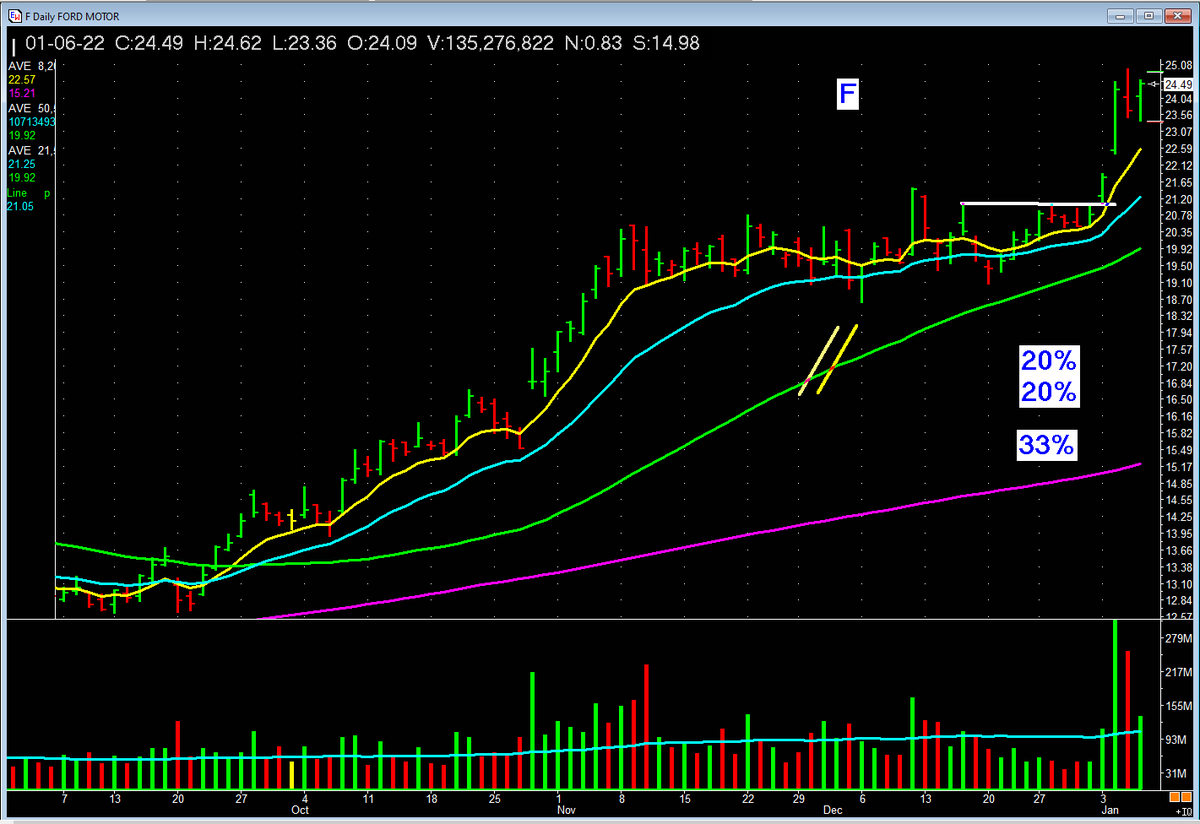Select the 33% annotation label
Image resolution: width=1200 pixels, height=824 pixels.
pyautogui.click(x=1046, y=445)
